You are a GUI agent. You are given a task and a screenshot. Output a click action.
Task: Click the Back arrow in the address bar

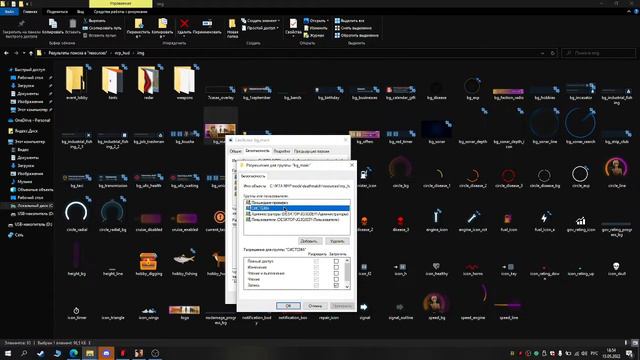pyautogui.click(x=7, y=53)
